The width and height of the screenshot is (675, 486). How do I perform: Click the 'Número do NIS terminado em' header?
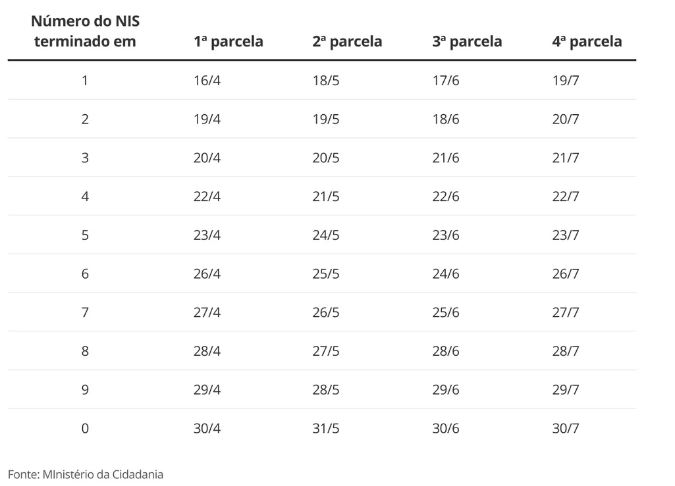tap(84, 31)
